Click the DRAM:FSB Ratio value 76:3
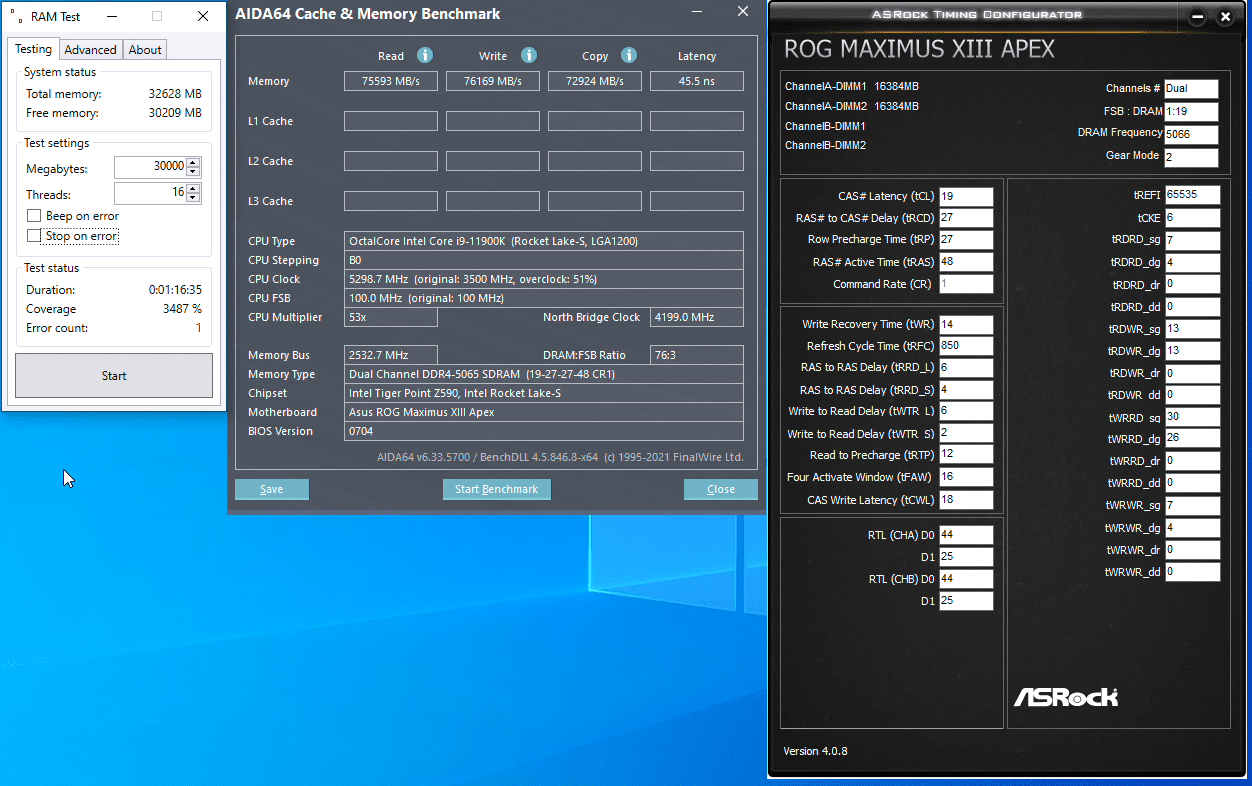 pos(697,355)
